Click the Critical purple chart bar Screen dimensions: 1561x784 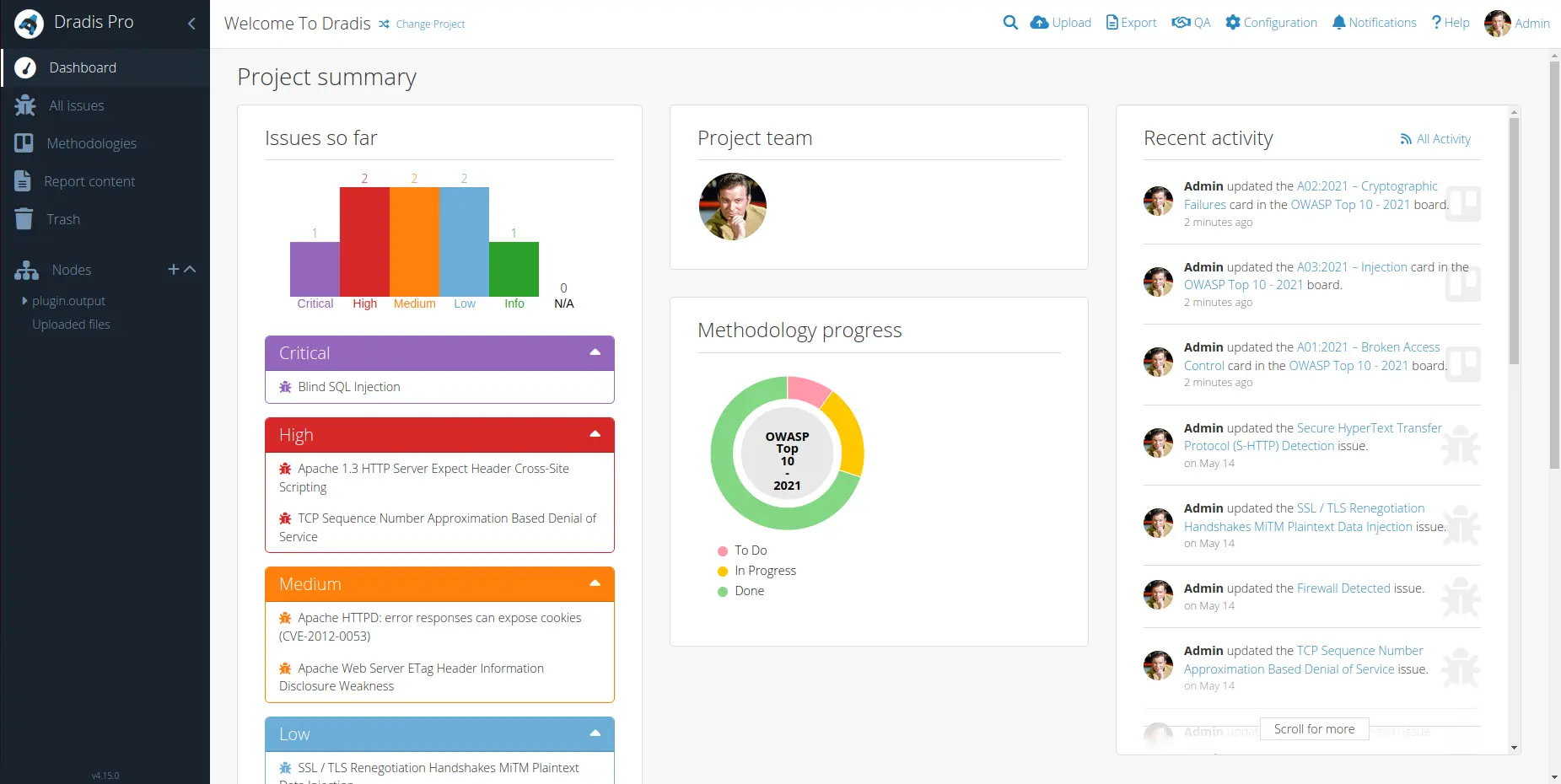pyautogui.click(x=315, y=269)
